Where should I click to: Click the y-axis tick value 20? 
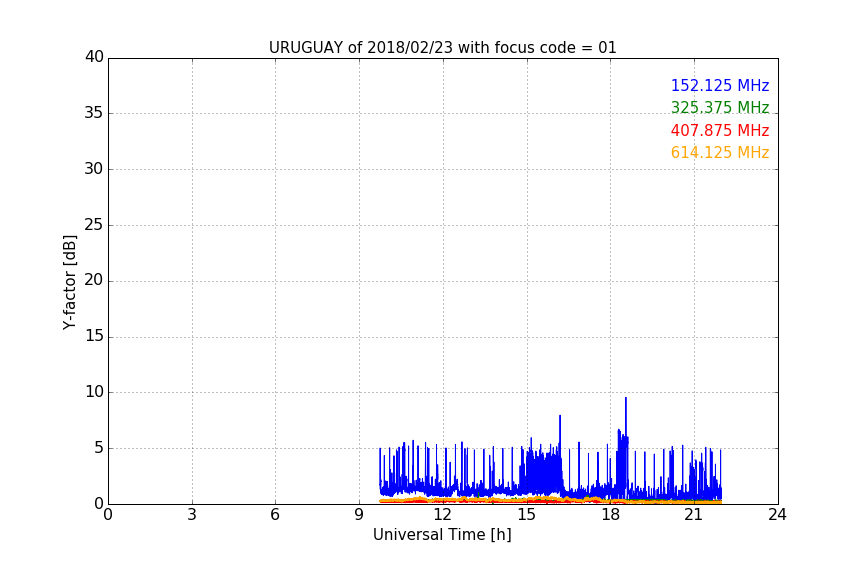tap(94, 280)
